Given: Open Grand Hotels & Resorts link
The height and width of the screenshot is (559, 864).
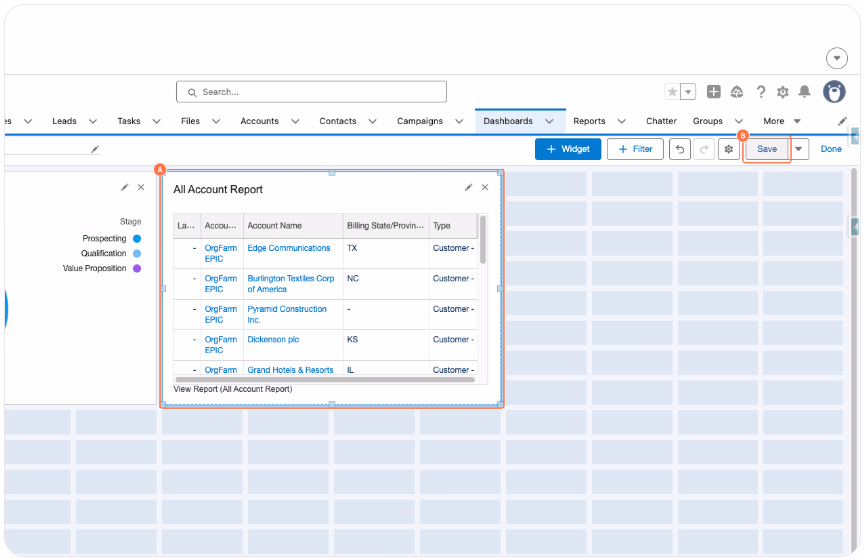Looking at the screenshot, I should pyautogui.click(x=290, y=370).
